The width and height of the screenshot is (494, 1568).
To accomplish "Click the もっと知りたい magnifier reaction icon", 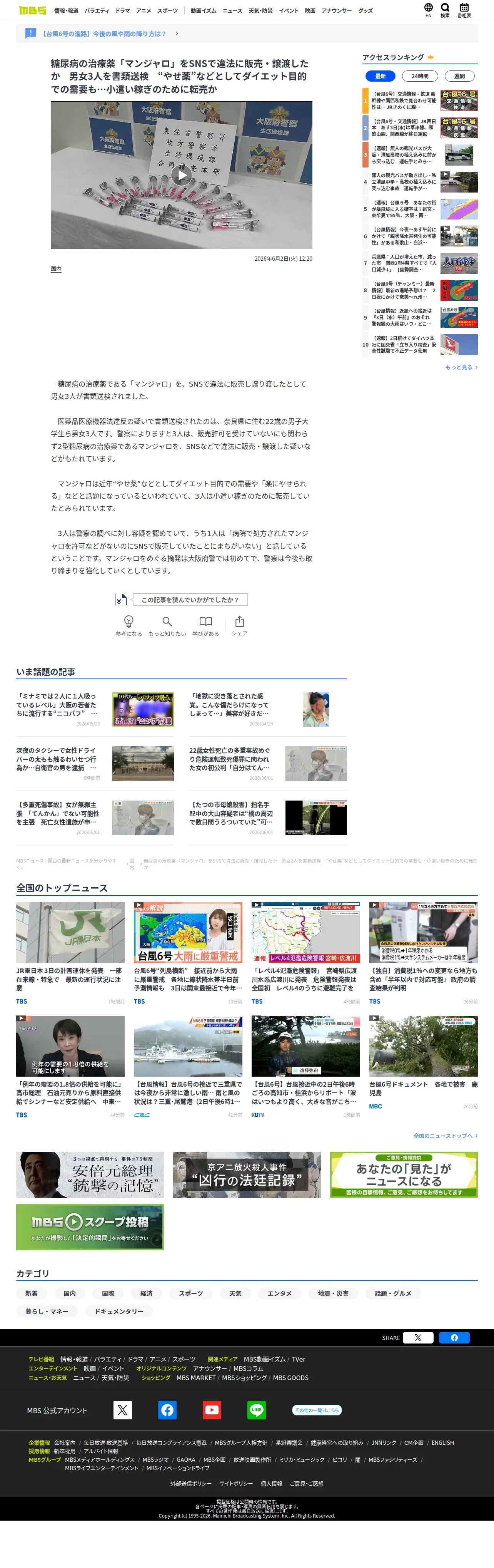I will tap(167, 621).
